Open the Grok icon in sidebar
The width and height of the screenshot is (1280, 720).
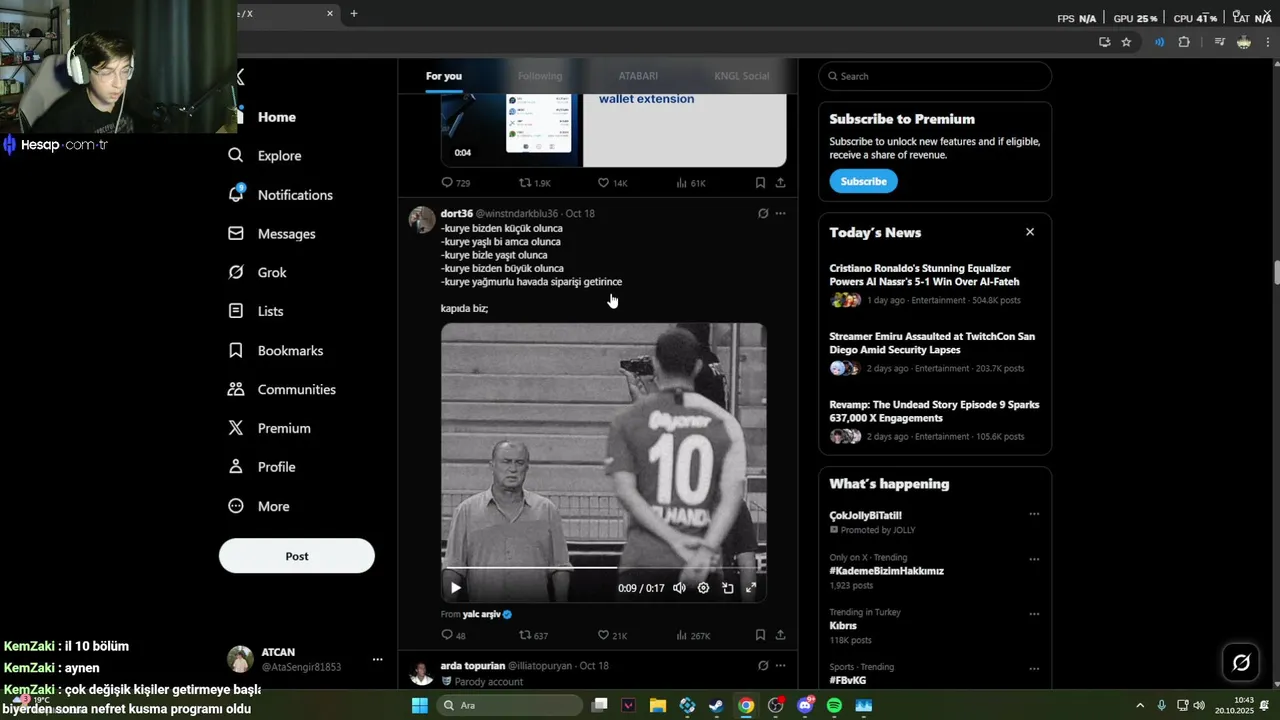tap(236, 272)
